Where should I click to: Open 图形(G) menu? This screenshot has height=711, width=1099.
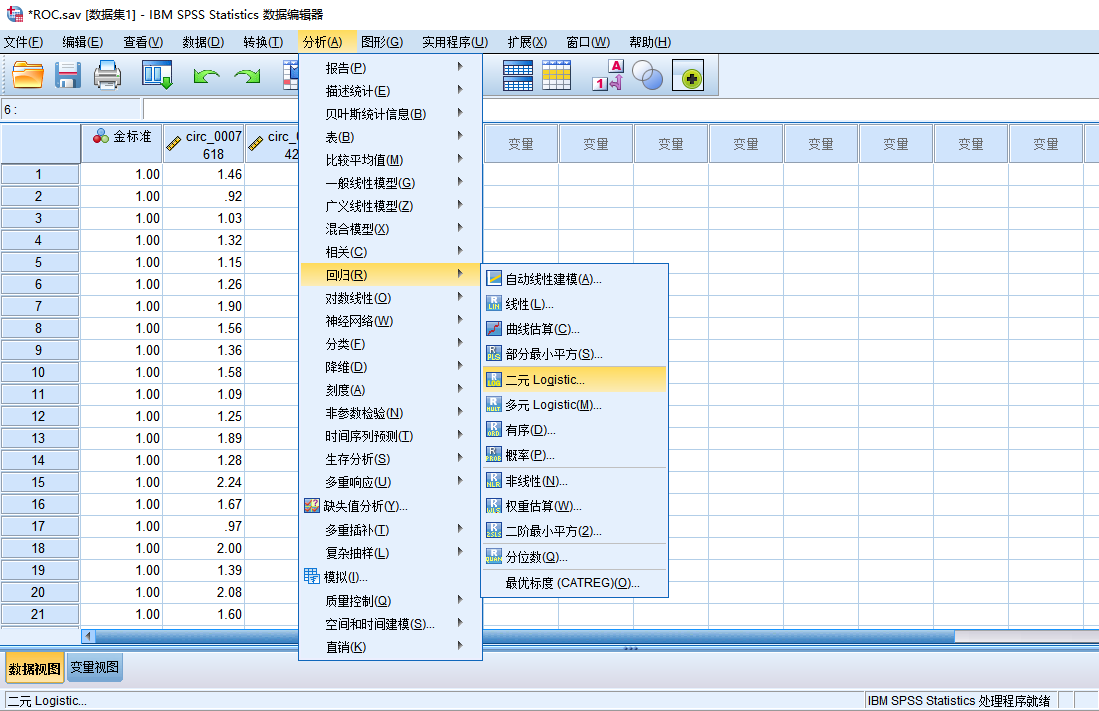click(382, 42)
